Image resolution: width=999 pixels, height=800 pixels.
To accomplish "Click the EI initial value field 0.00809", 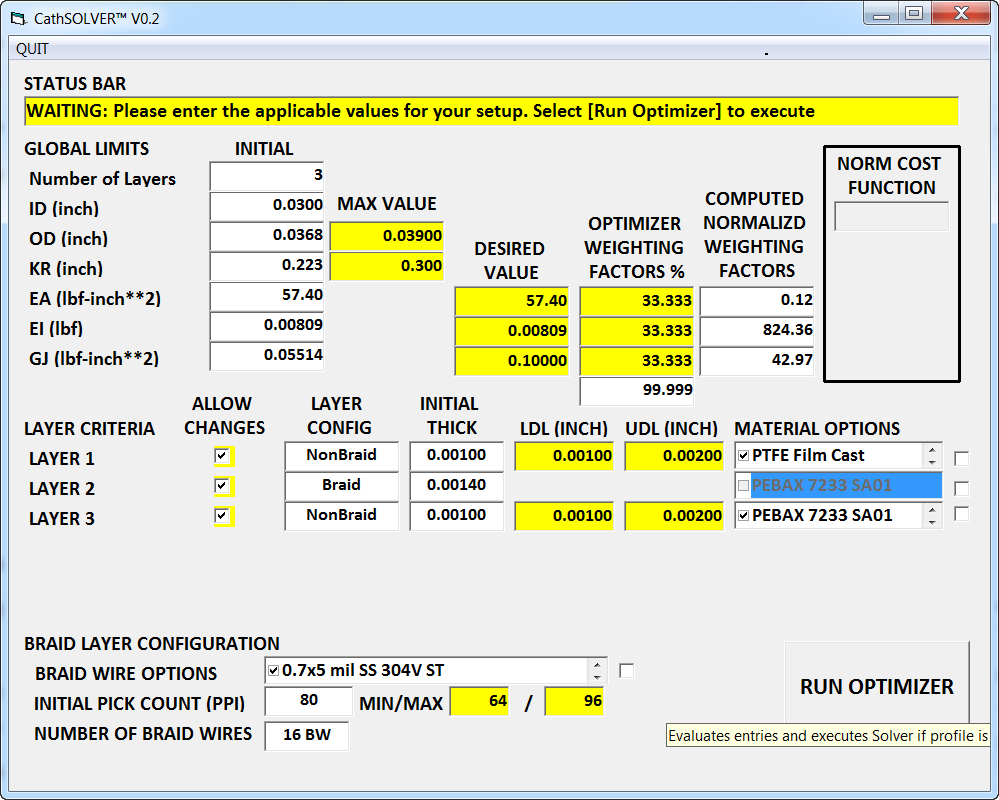I will click(x=267, y=325).
